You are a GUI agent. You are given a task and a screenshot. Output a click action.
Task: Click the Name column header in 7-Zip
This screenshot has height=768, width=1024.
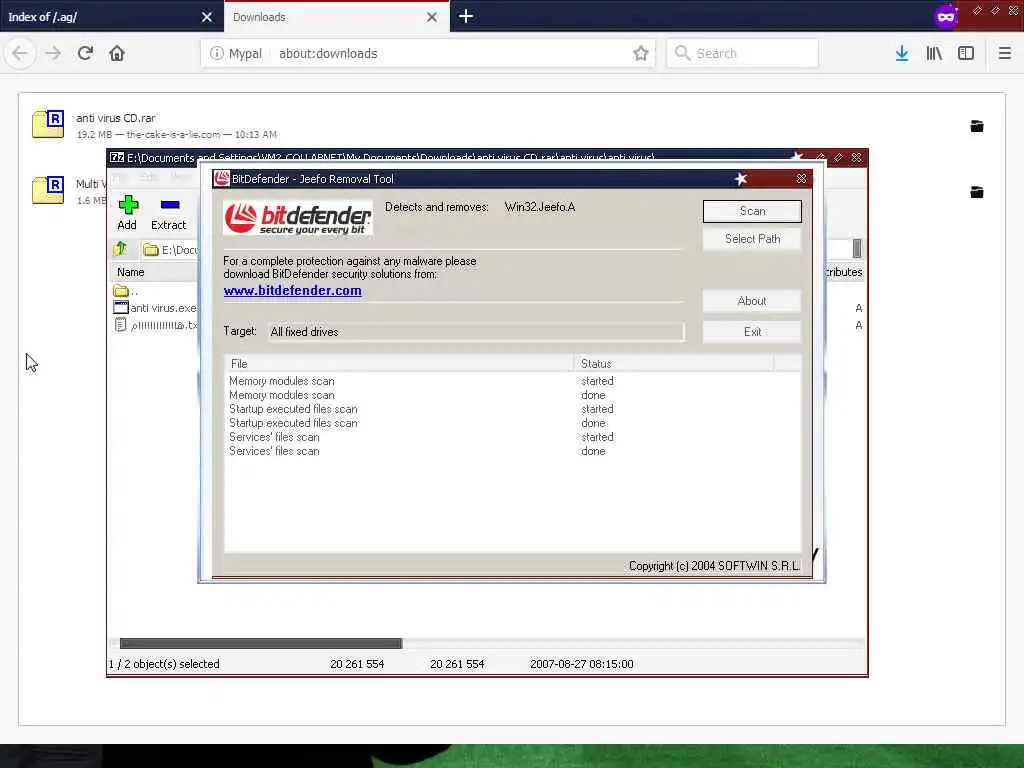coord(154,272)
